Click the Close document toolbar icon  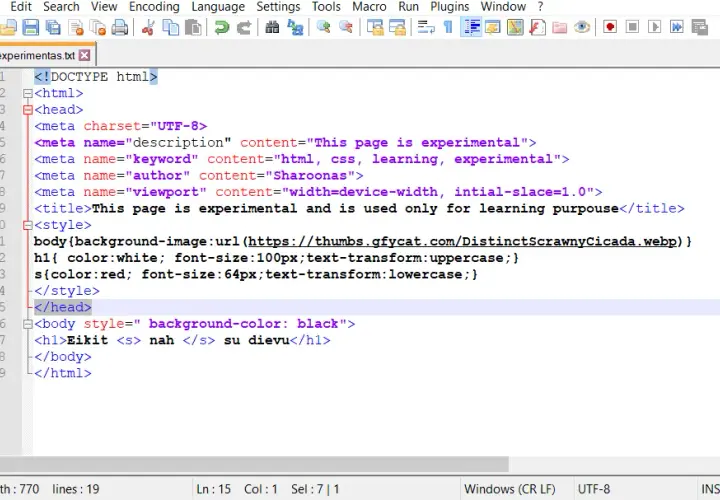76,28
